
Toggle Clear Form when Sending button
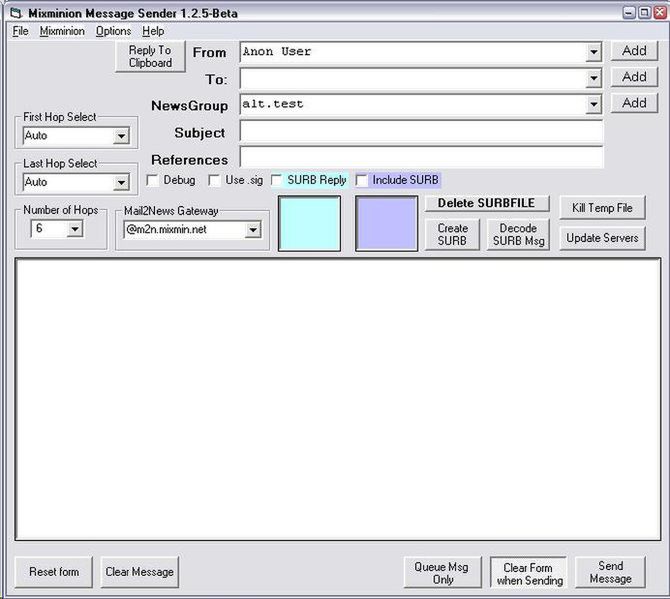point(529,573)
